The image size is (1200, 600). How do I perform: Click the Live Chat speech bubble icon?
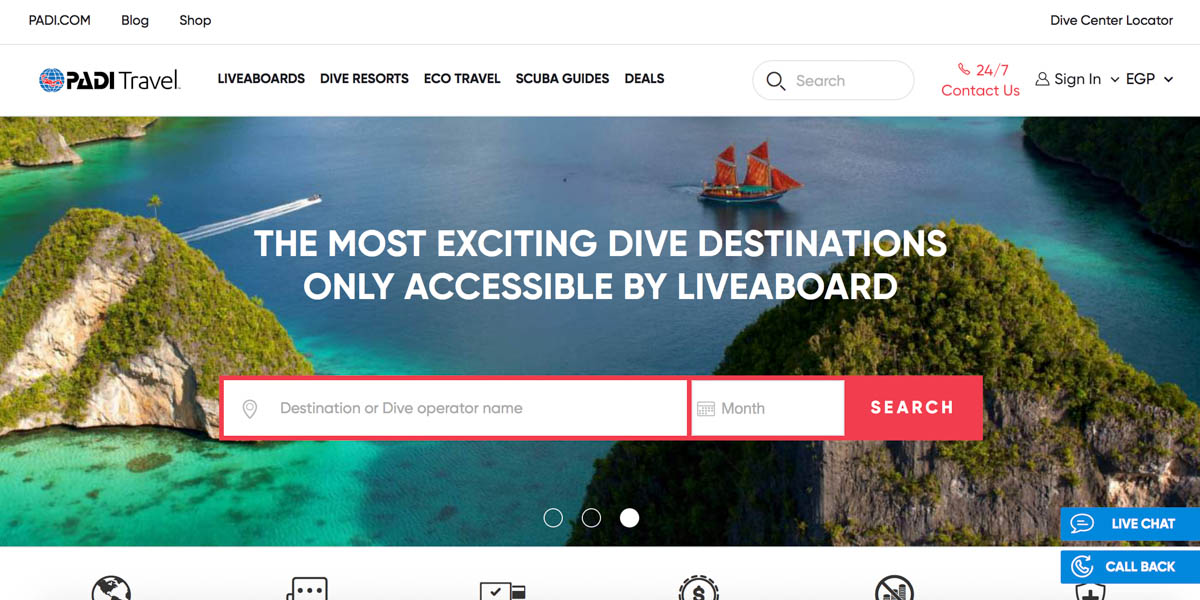coord(1082,524)
